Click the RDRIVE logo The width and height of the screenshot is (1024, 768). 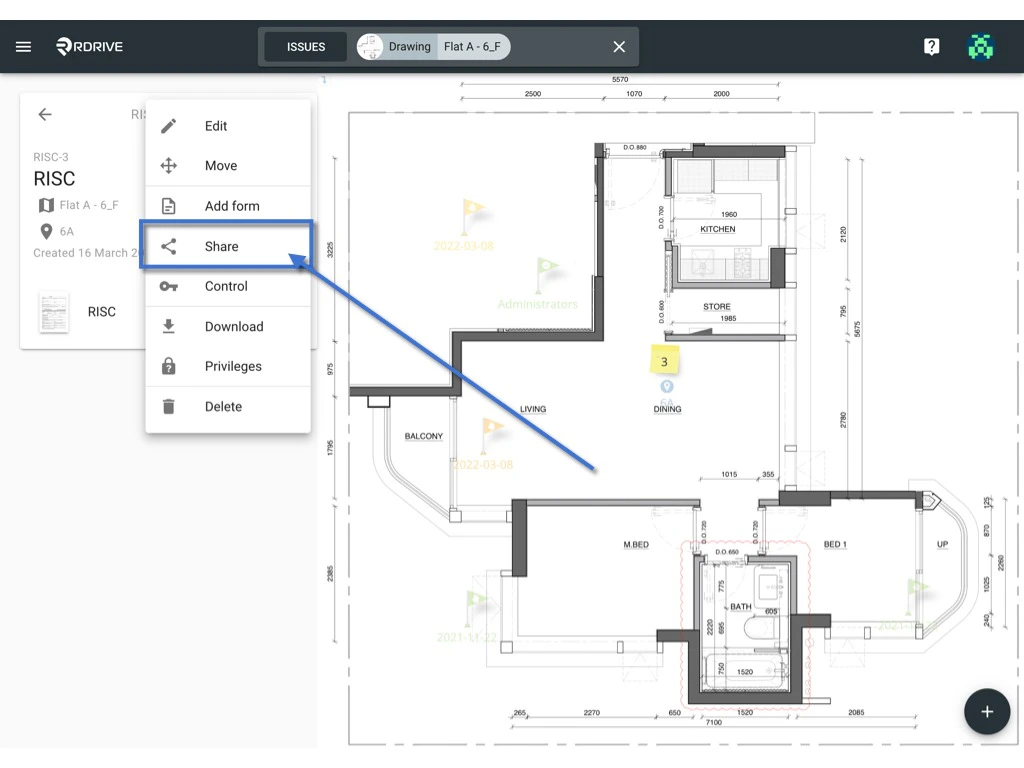pos(88,45)
